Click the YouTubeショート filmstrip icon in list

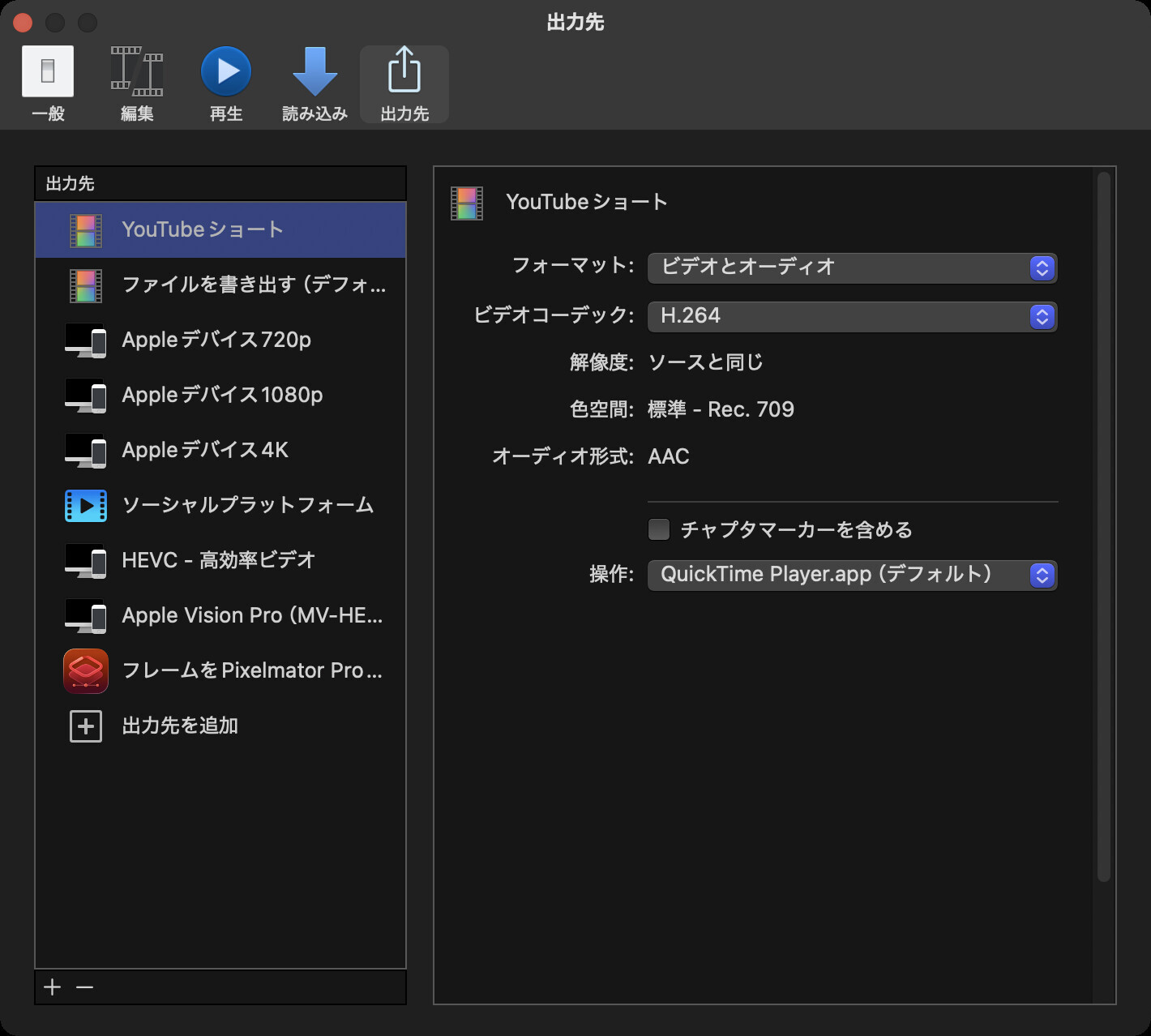[86, 230]
